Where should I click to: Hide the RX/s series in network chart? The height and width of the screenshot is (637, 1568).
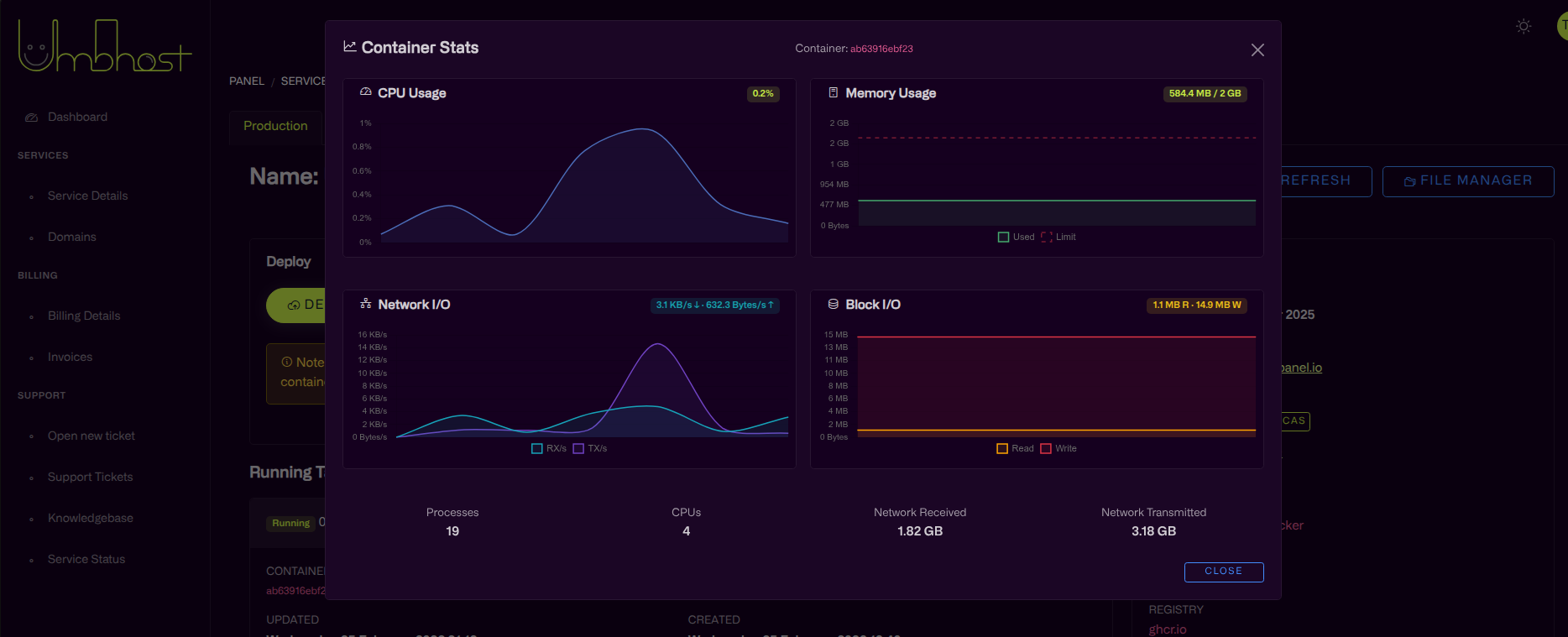(x=537, y=449)
